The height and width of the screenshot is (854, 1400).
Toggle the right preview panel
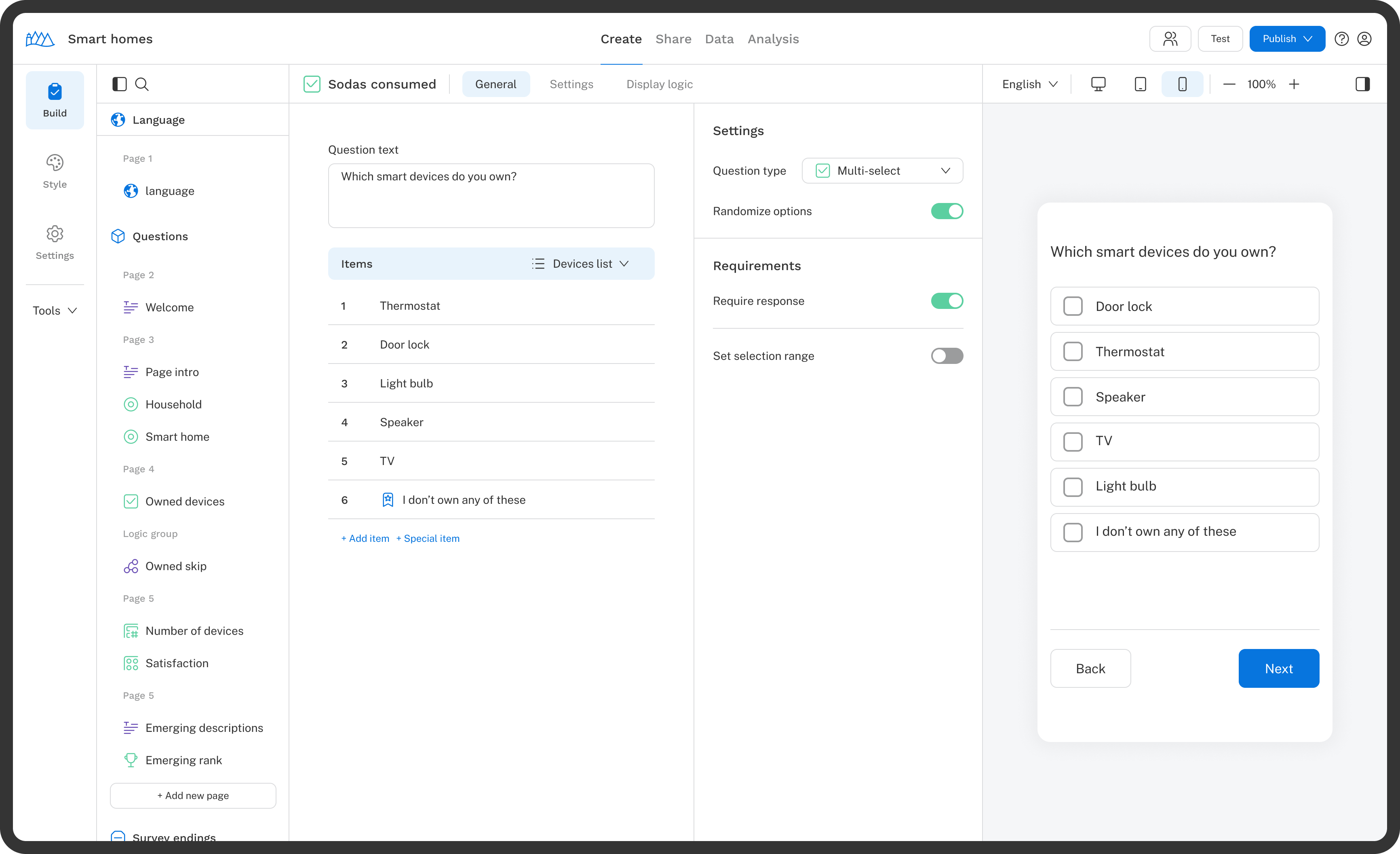[1362, 84]
